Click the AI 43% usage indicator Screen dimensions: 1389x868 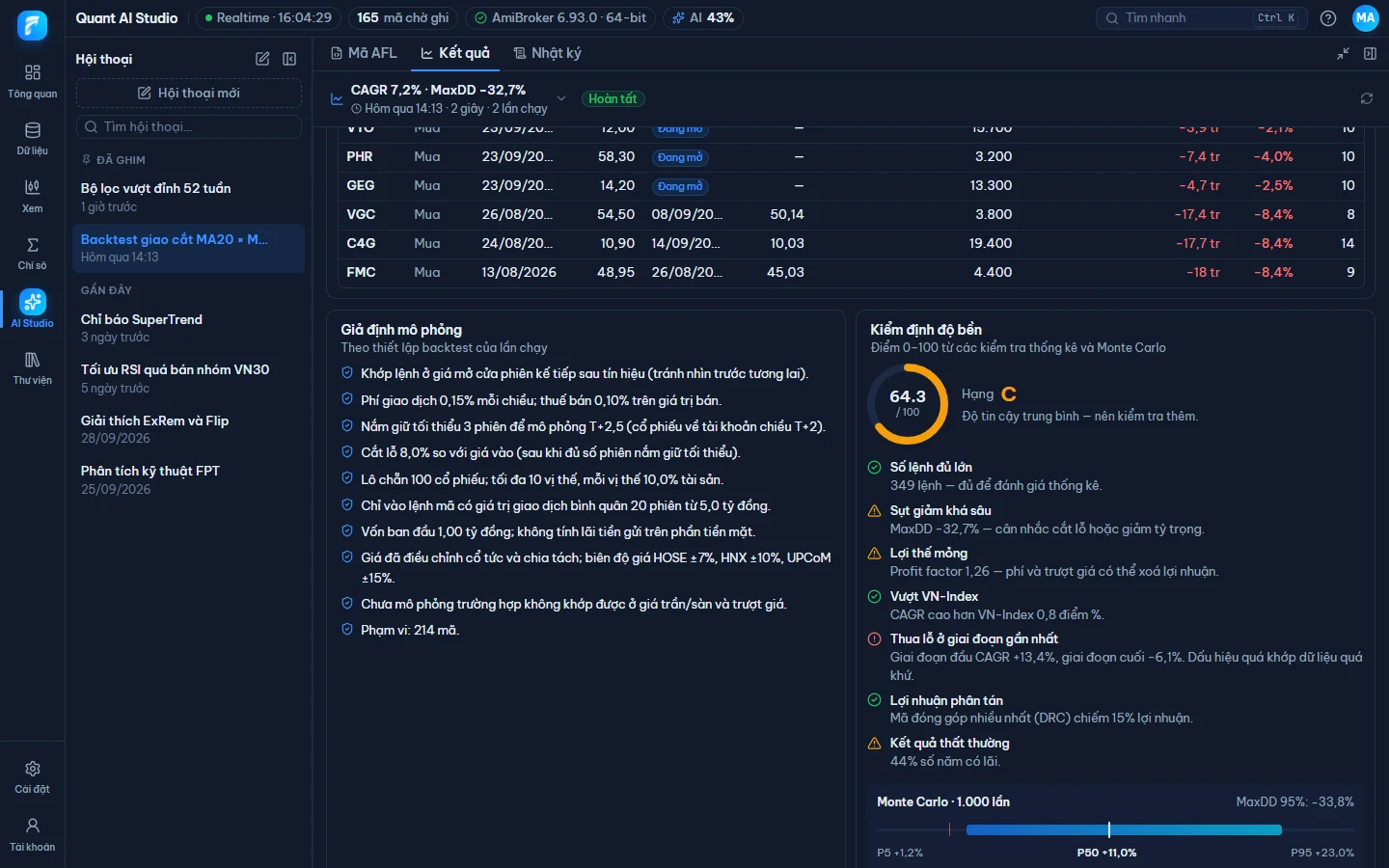click(703, 18)
